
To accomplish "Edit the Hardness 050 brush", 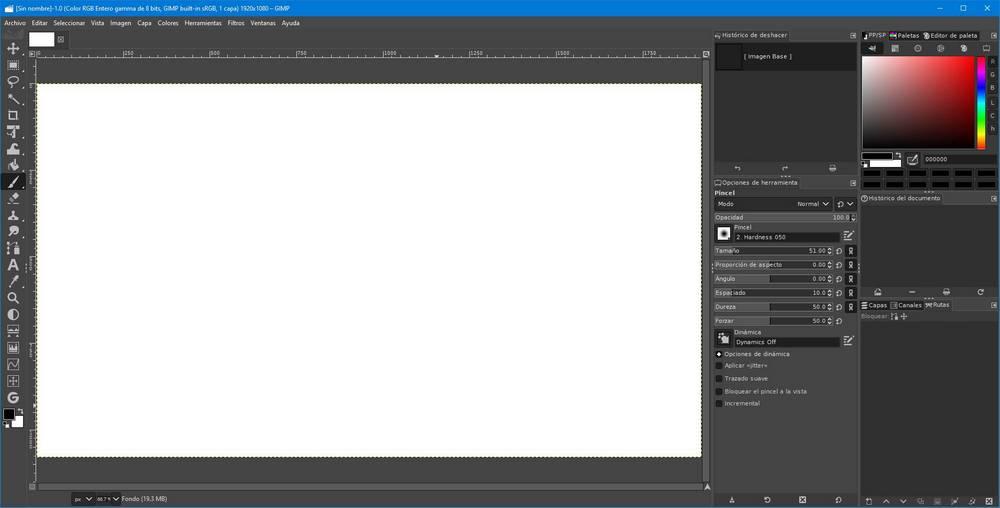I will point(848,236).
